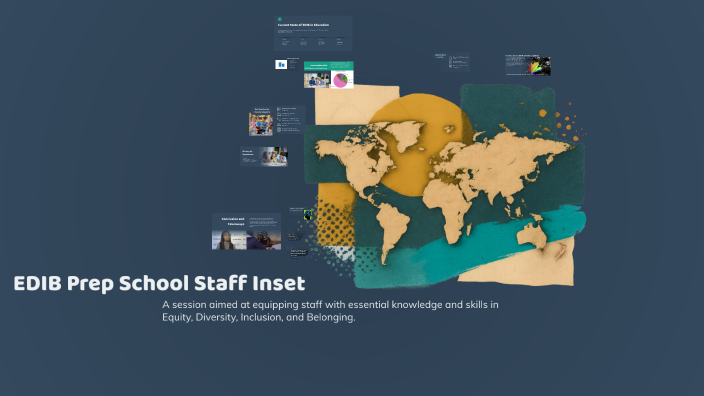Open the 'Current State of EDIB in Education' slide
Viewport: 704px width, 396px height.
(313, 33)
